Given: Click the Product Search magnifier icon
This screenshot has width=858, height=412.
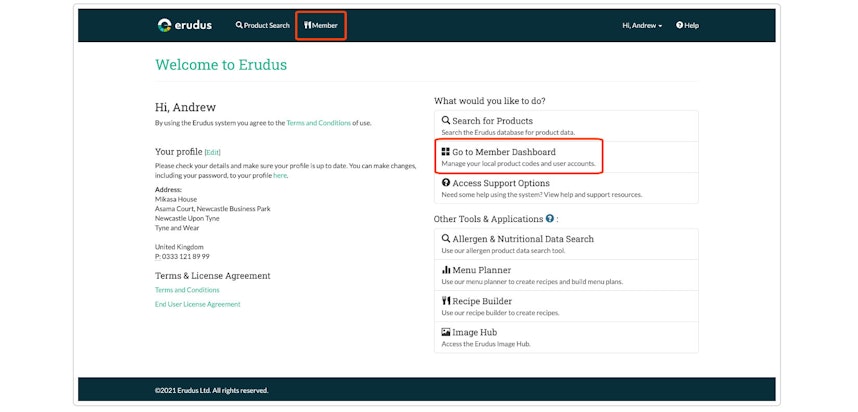Looking at the screenshot, I should pyautogui.click(x=239, y=25).
